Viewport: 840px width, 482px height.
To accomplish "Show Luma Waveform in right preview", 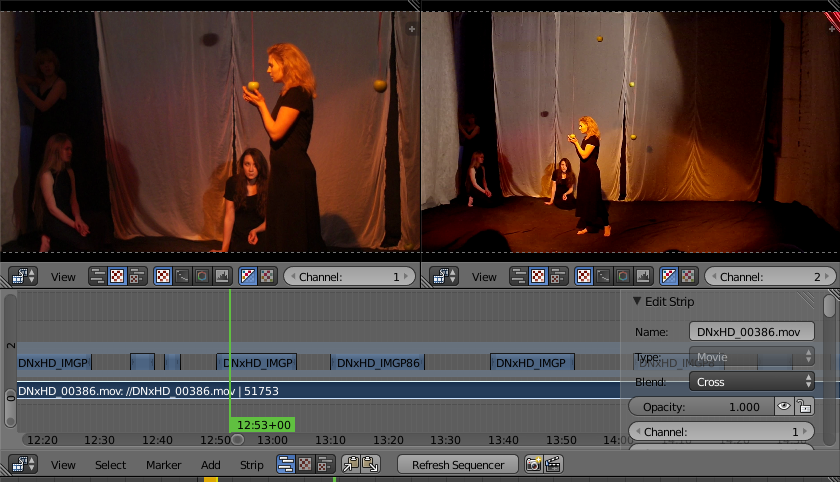I will click(603, 276).
